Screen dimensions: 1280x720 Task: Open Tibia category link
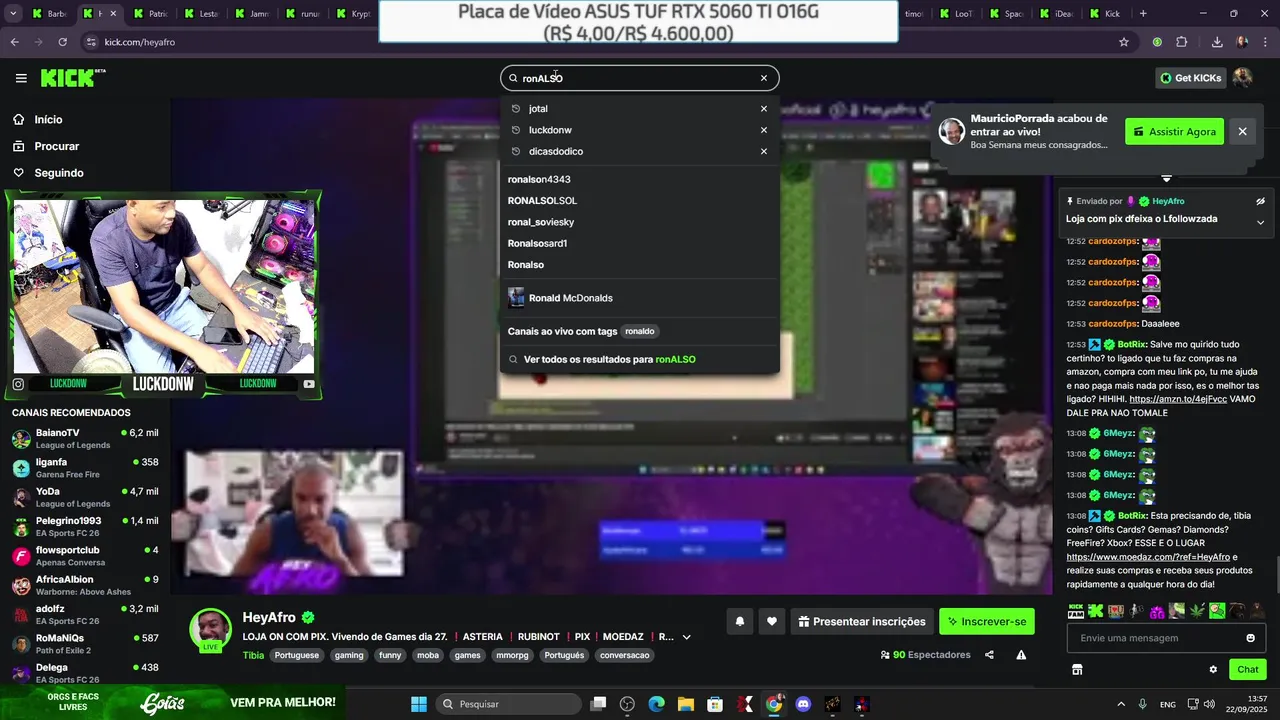tap(253, 656)
